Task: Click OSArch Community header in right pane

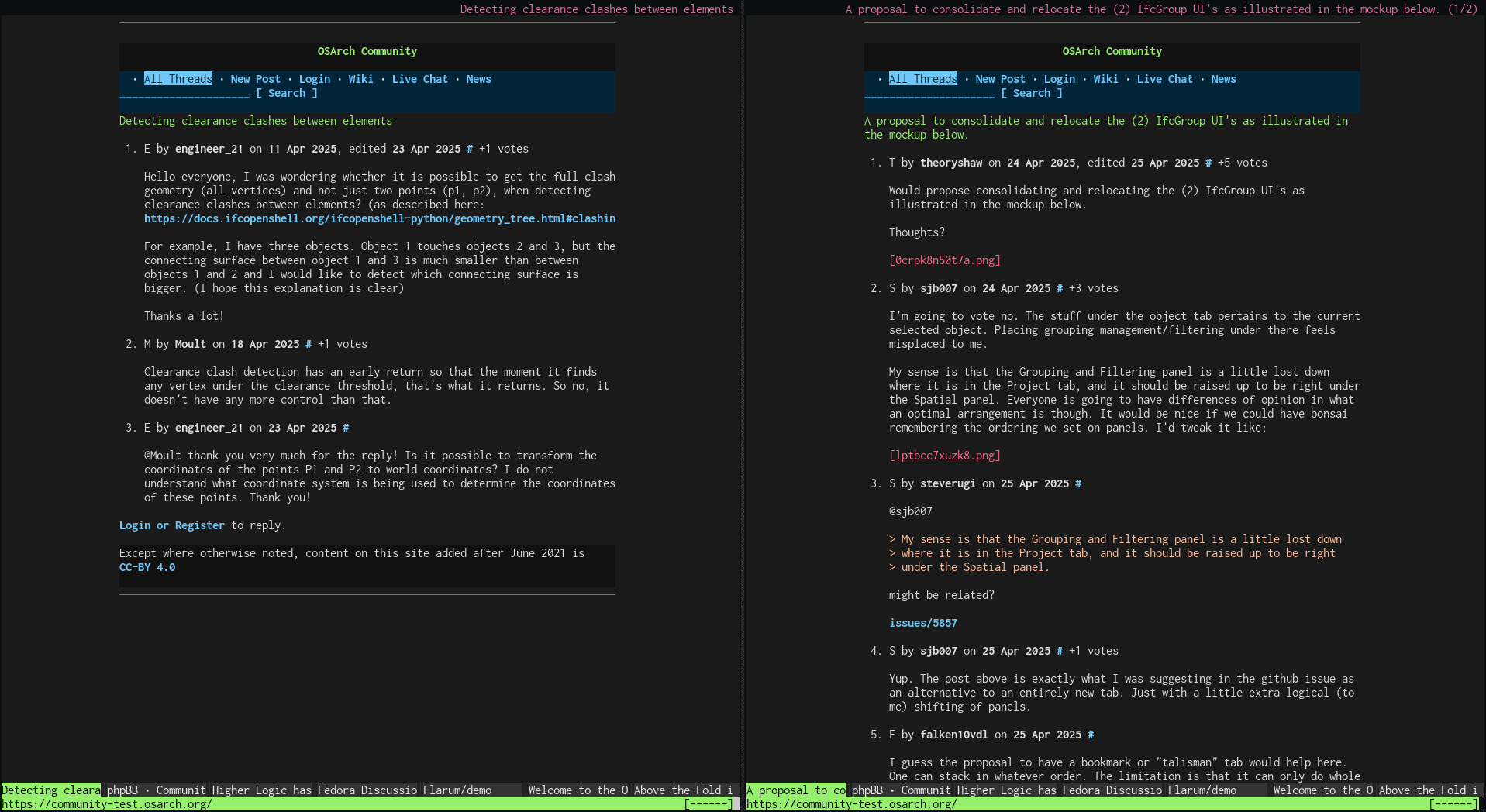Action: 1112,51
